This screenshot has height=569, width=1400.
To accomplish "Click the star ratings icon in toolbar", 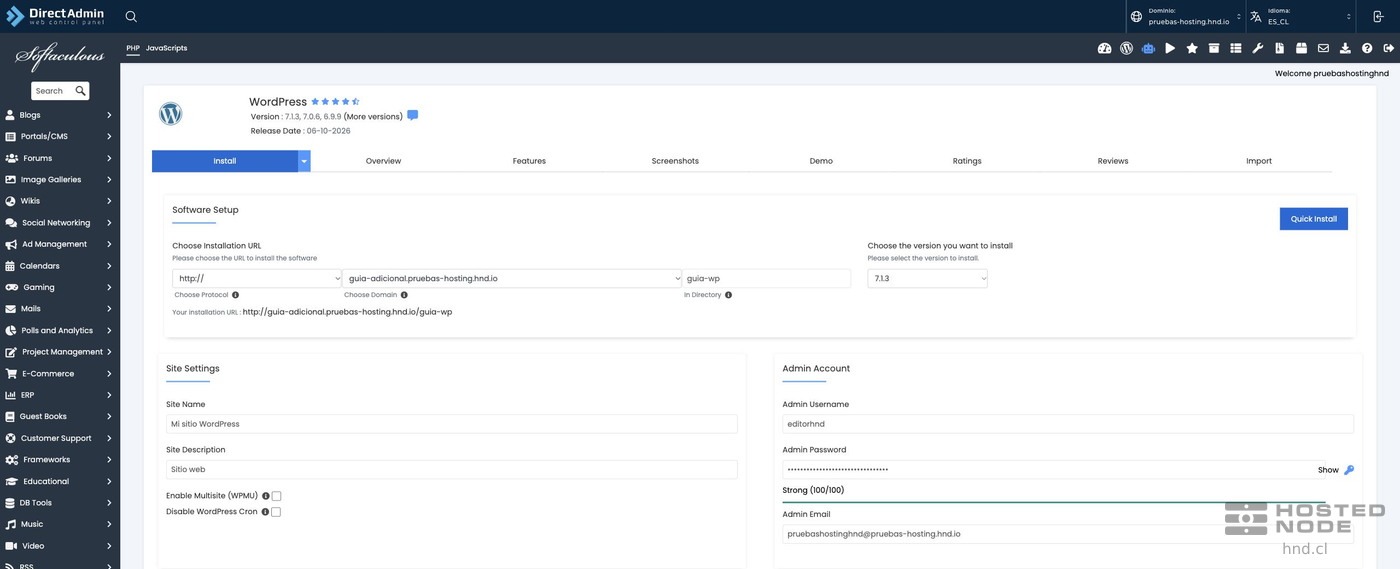I will coord(1192,48).
